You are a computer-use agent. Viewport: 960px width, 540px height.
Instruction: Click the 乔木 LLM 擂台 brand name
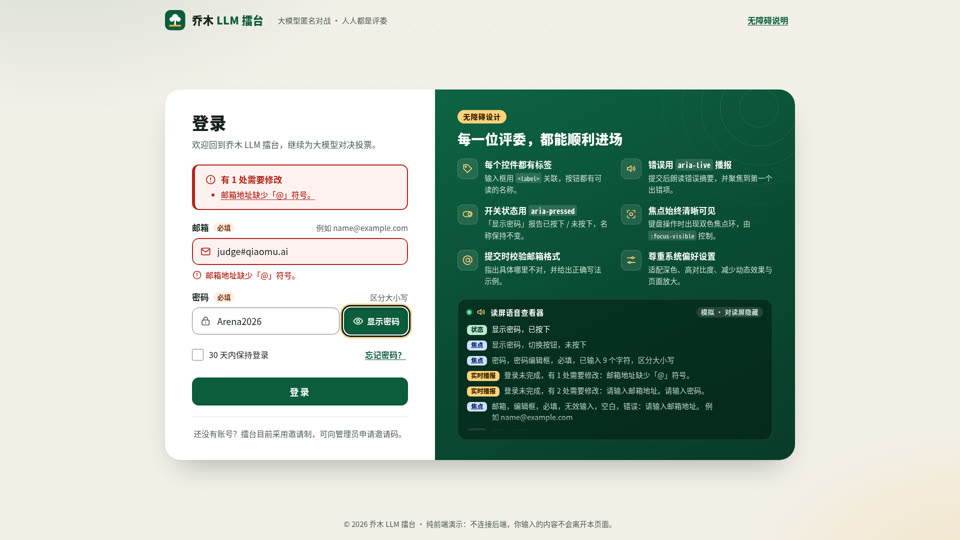[228, 21]
